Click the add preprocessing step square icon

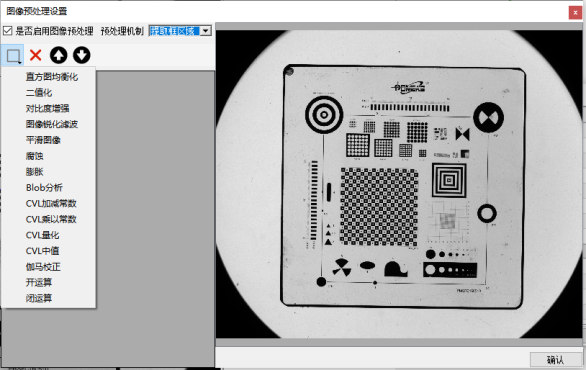13,56
